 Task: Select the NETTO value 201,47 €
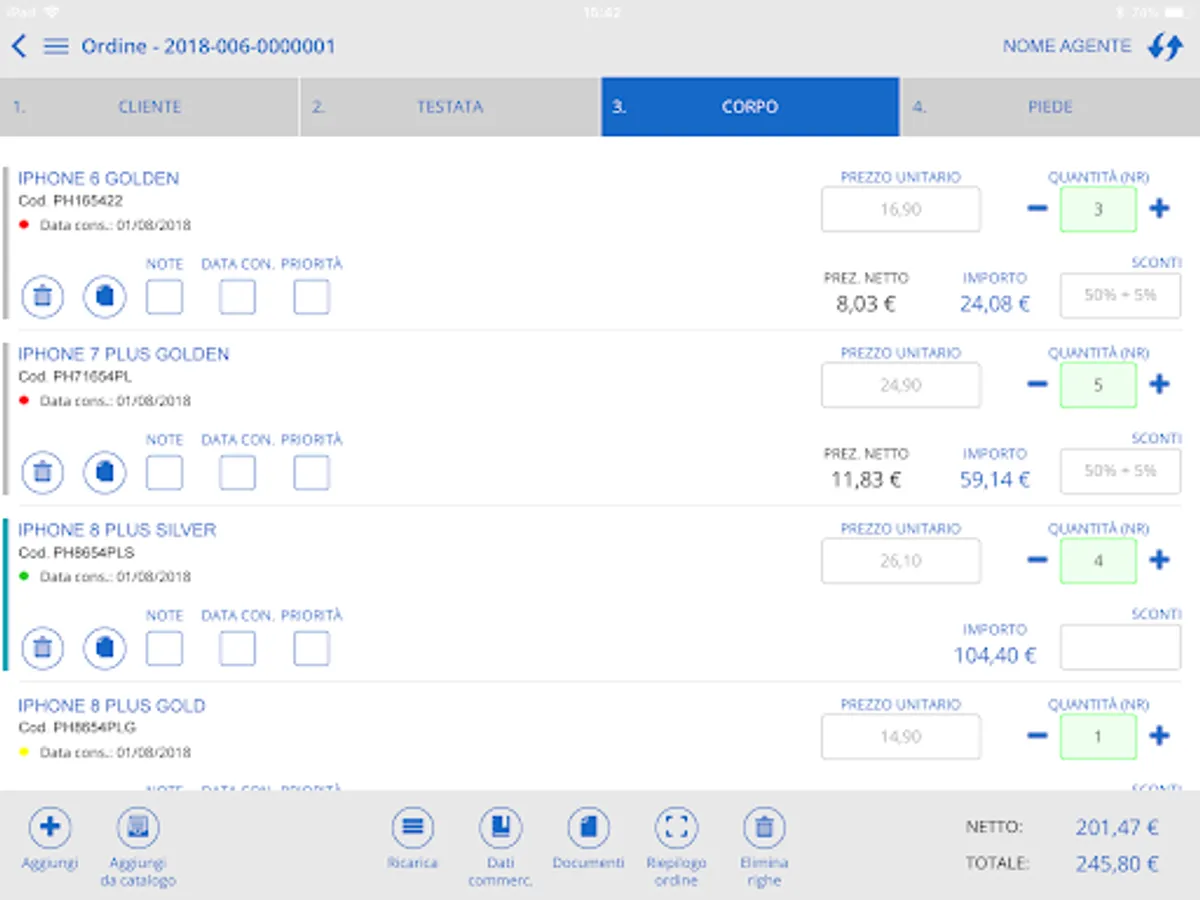[x=1117, y=827]
